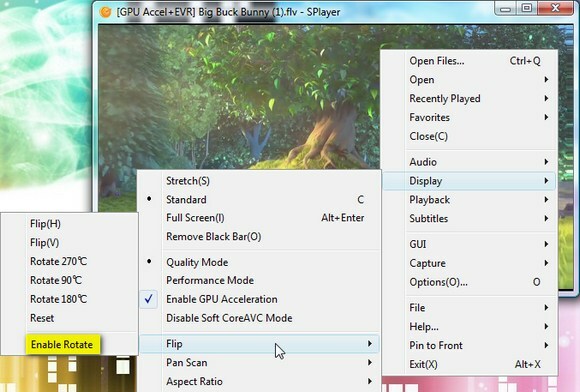580x392 pixels.
Task: Choose Flip(V) vertical flip
Action: 70,243
